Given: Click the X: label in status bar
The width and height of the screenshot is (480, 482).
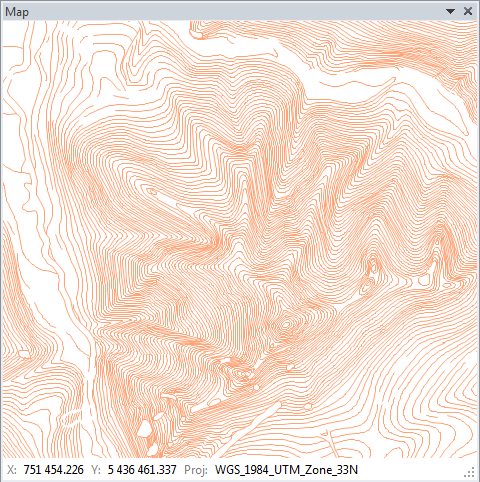Looking at the screenshot, I should pos(12,470).
